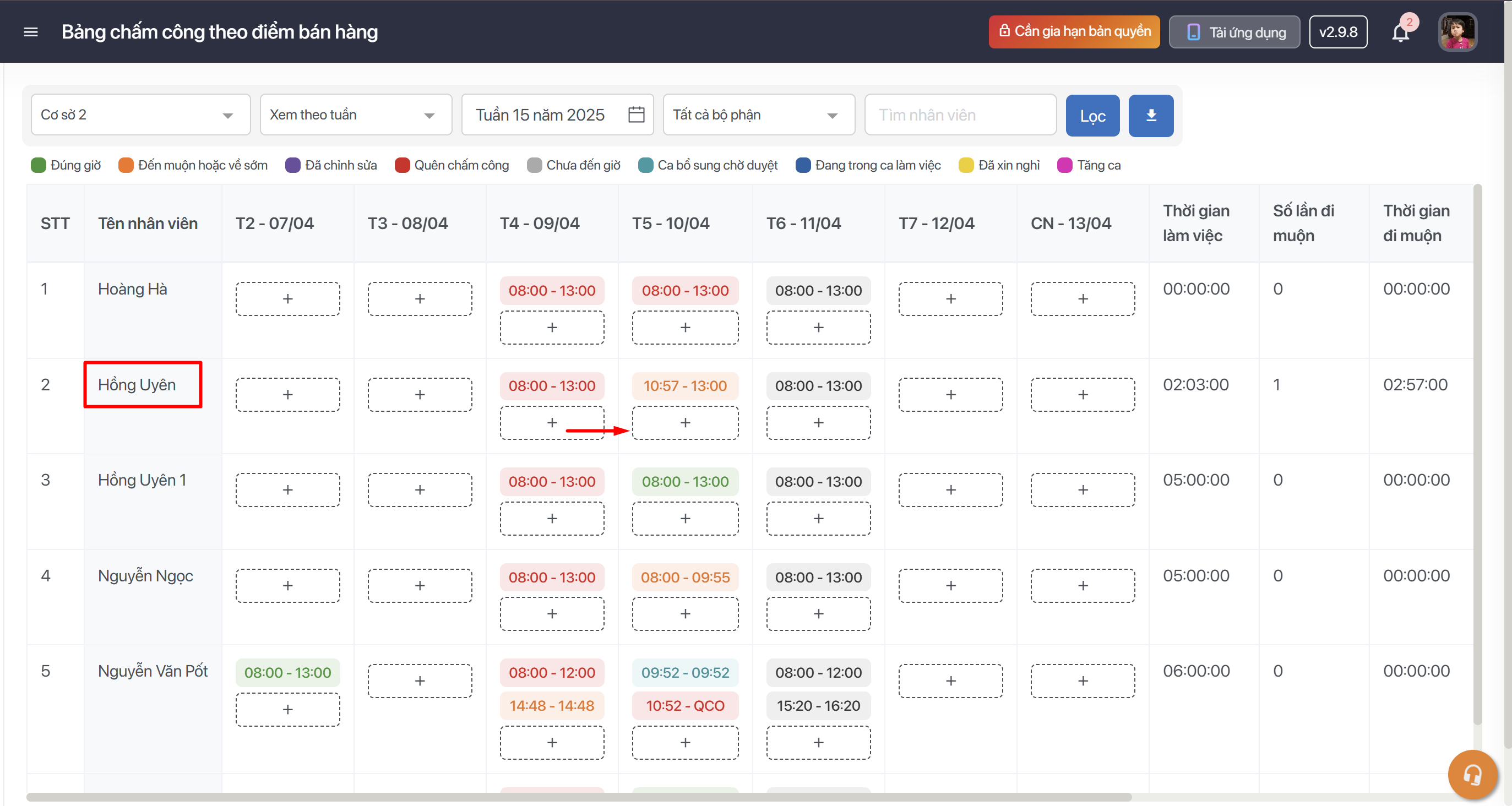Click Cần gia hạn bản quyền button
This screenshot has width=1512, height=806.
tap(1074, 32)
